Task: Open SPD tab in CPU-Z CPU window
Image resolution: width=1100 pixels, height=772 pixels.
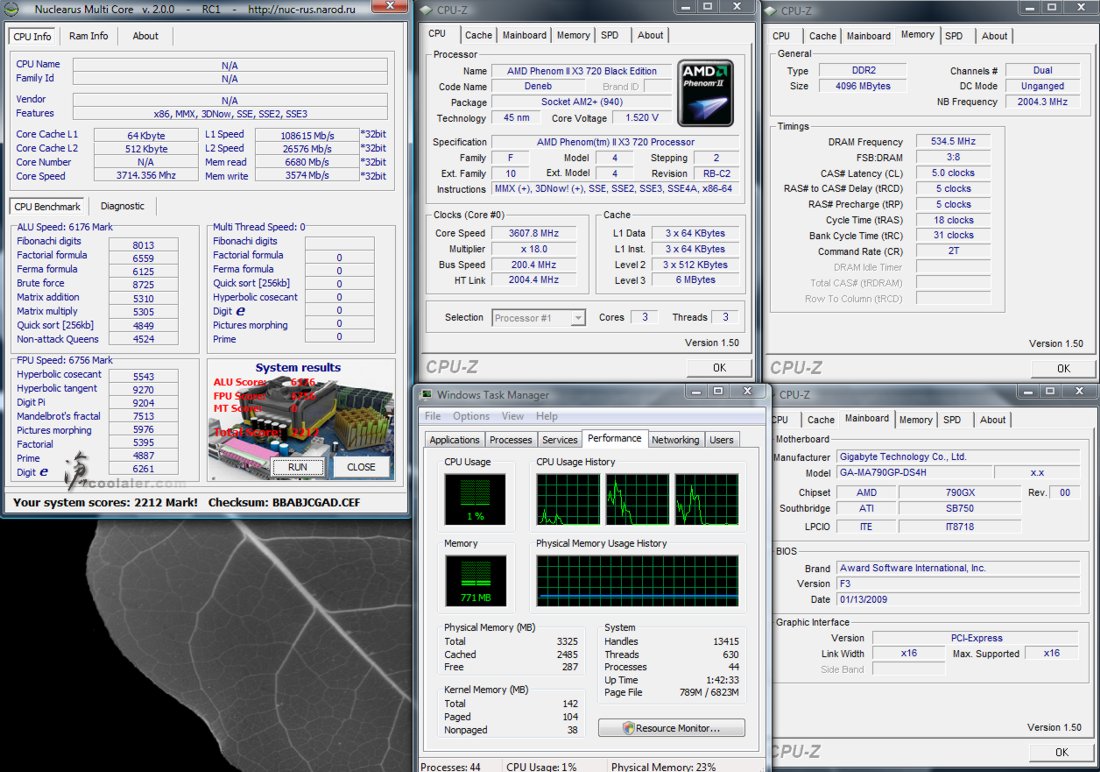Action: coord(610,35)
